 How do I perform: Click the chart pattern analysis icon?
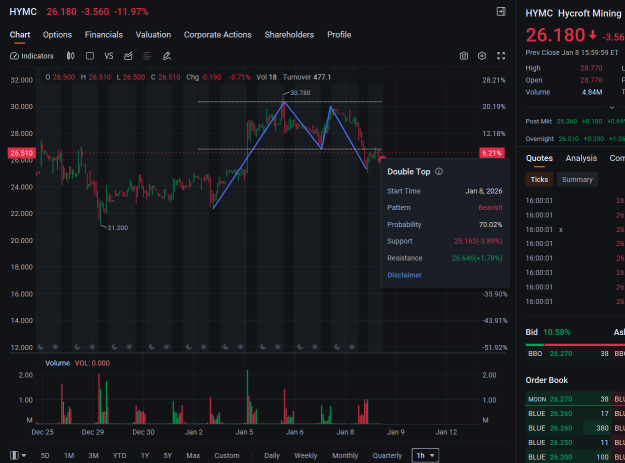[128, 56]
